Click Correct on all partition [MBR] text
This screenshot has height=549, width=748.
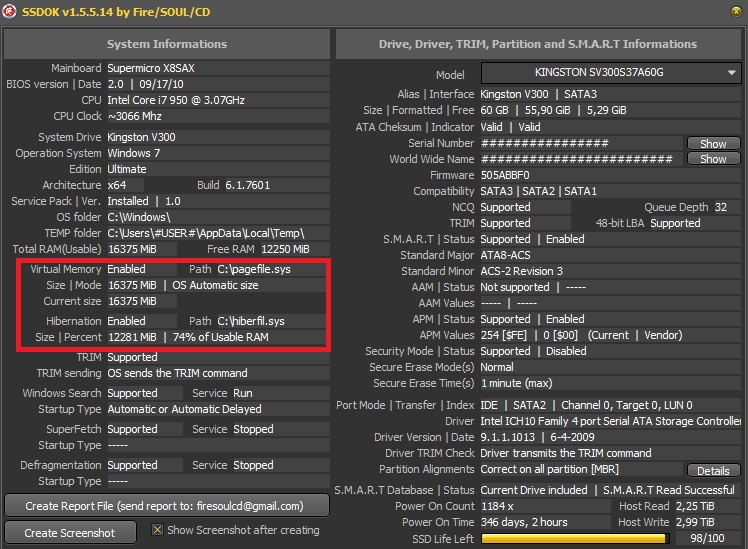[x=550, y=469]
